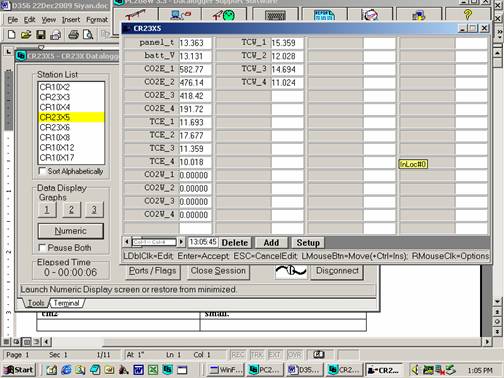The height and width of the screenshot is (378, 504).
Task: Click the Close Session button
Action: [218, 271]
